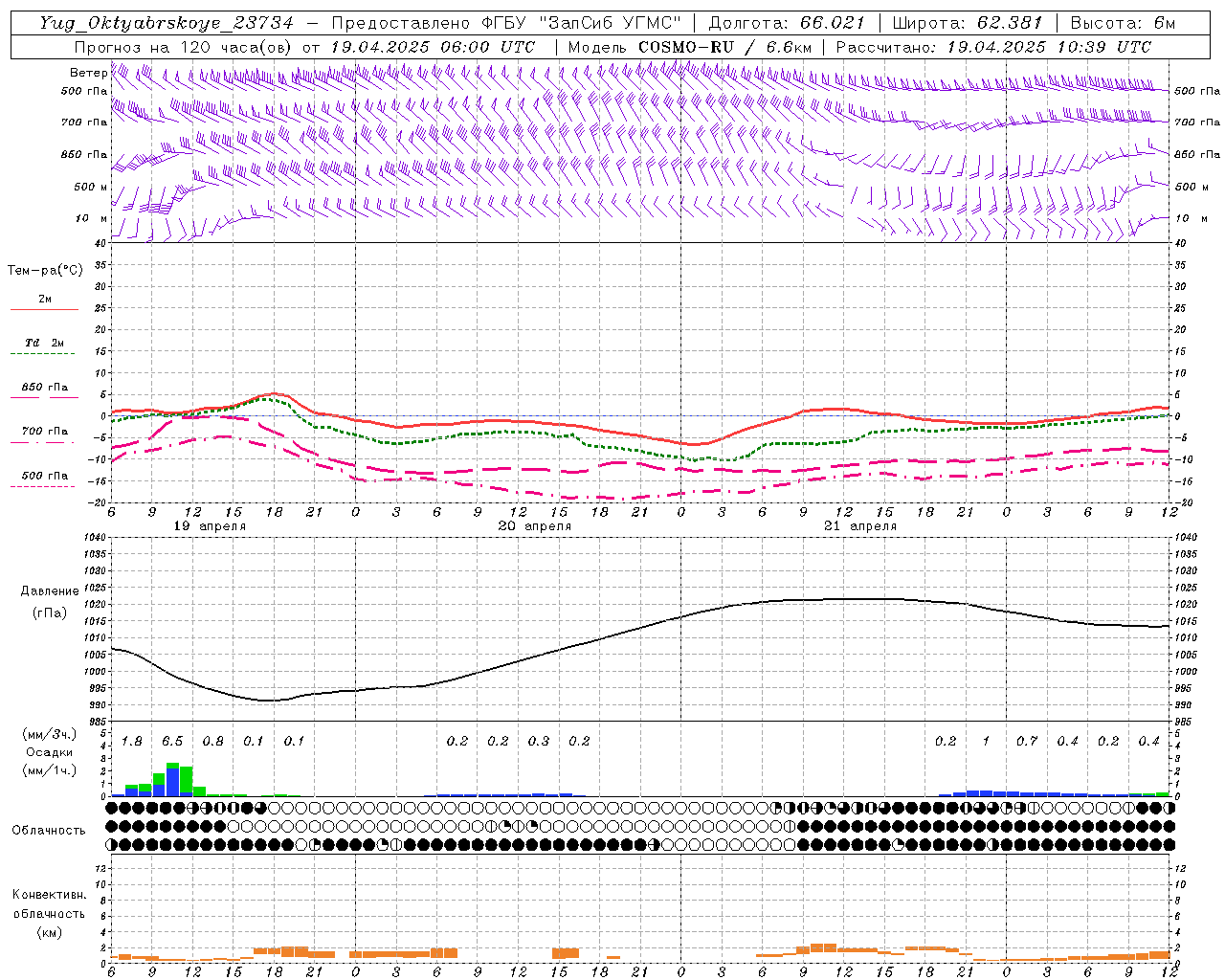Click the forecast header Прогноз на 120 часа(ов)

click(184, 47)
